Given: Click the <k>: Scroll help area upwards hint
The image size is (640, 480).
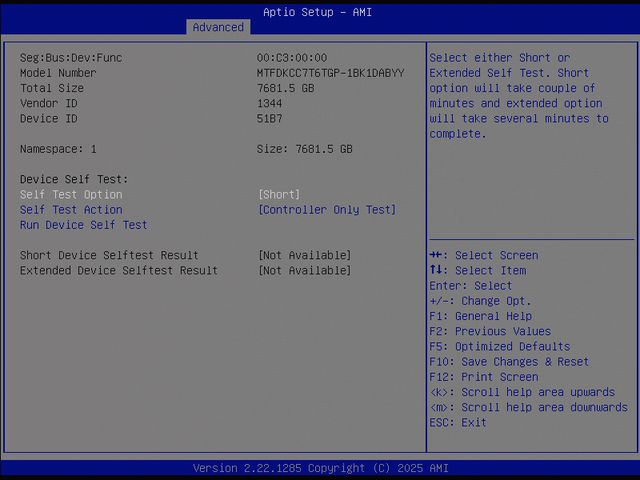Looking at the screenshot, I should point(522,392).
